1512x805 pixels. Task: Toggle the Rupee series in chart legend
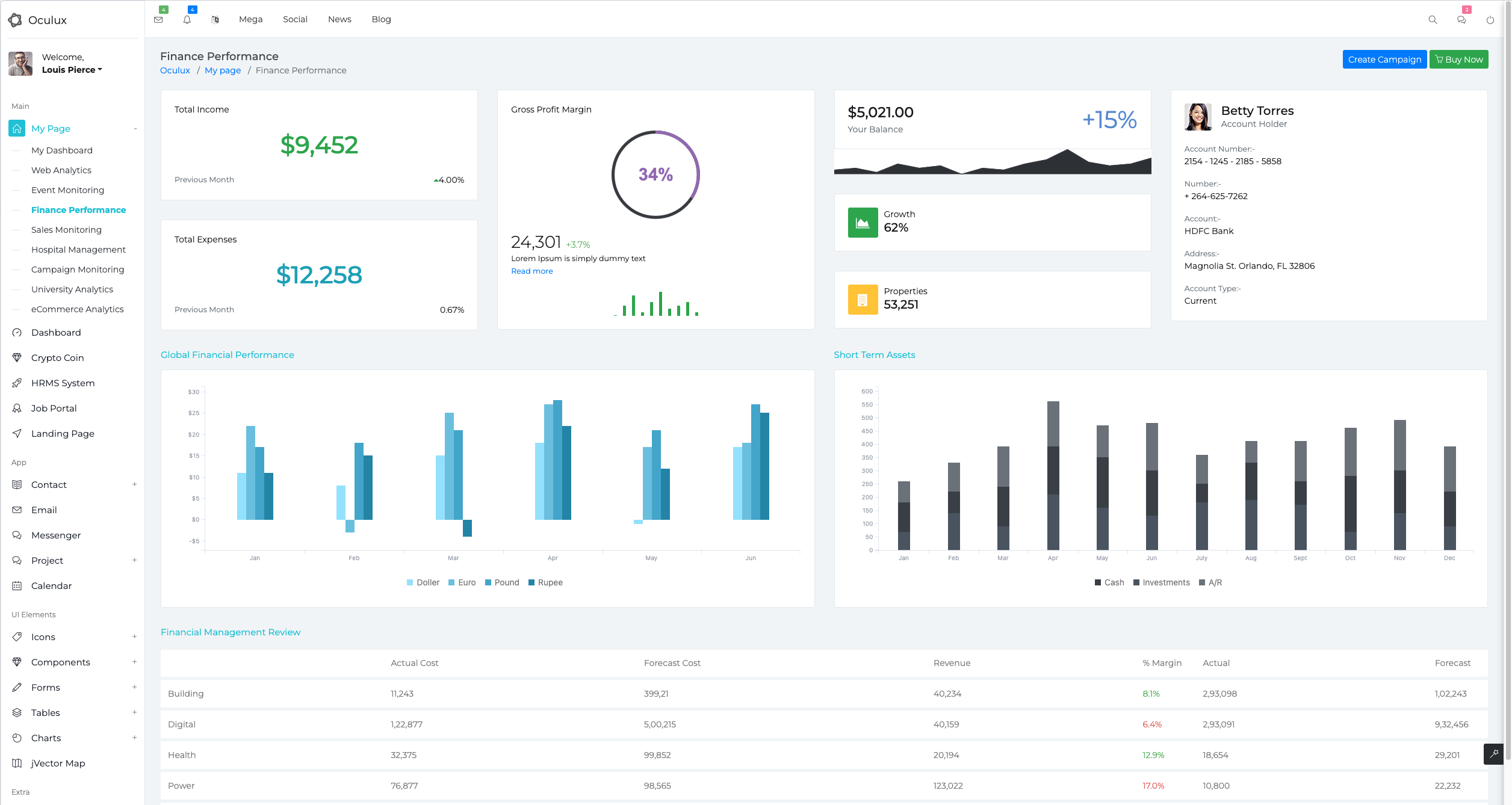tap(545, 582)
